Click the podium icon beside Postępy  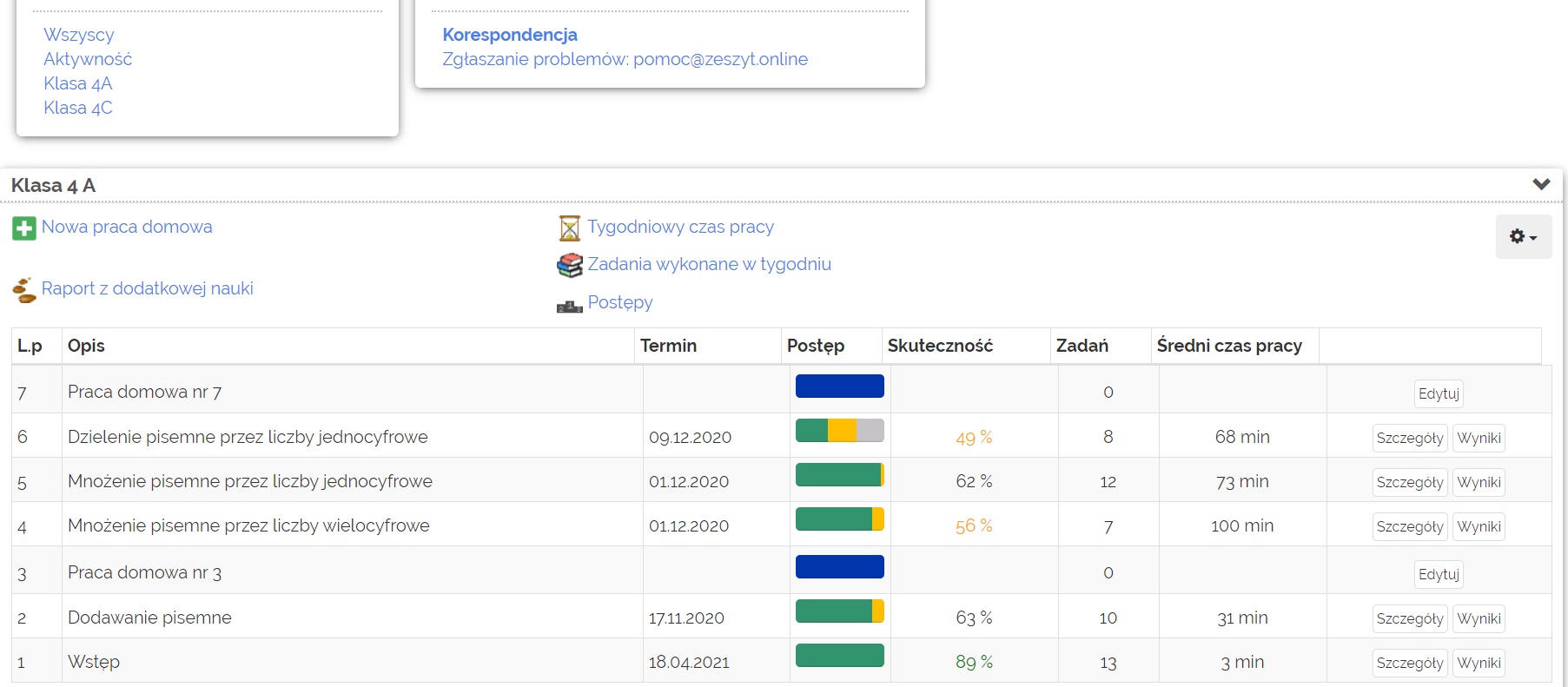point(569,305)
